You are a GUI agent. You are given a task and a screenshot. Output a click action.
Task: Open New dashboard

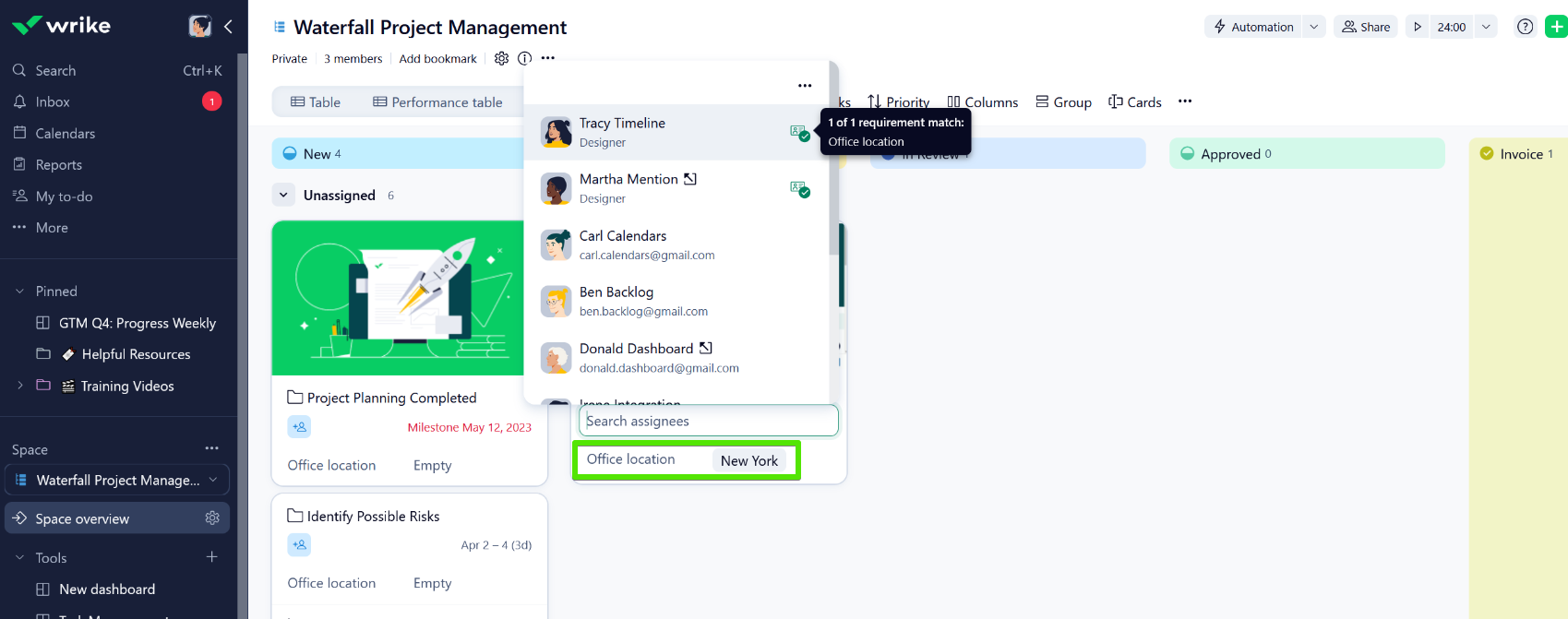coord(107,589)
